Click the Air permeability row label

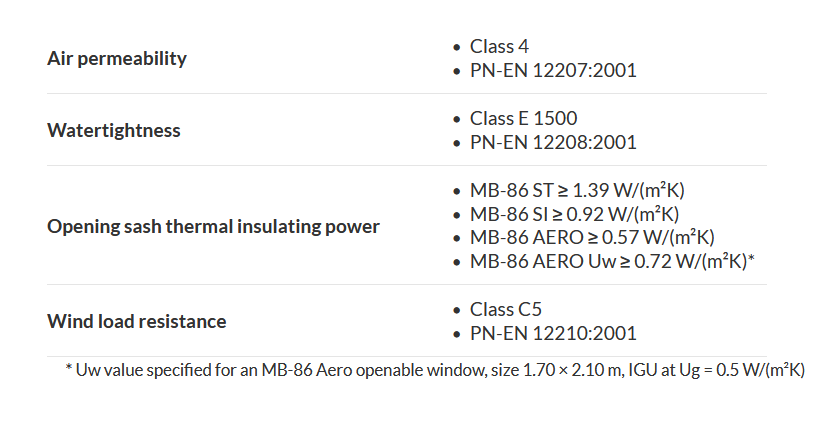click(x=117, y=58)
